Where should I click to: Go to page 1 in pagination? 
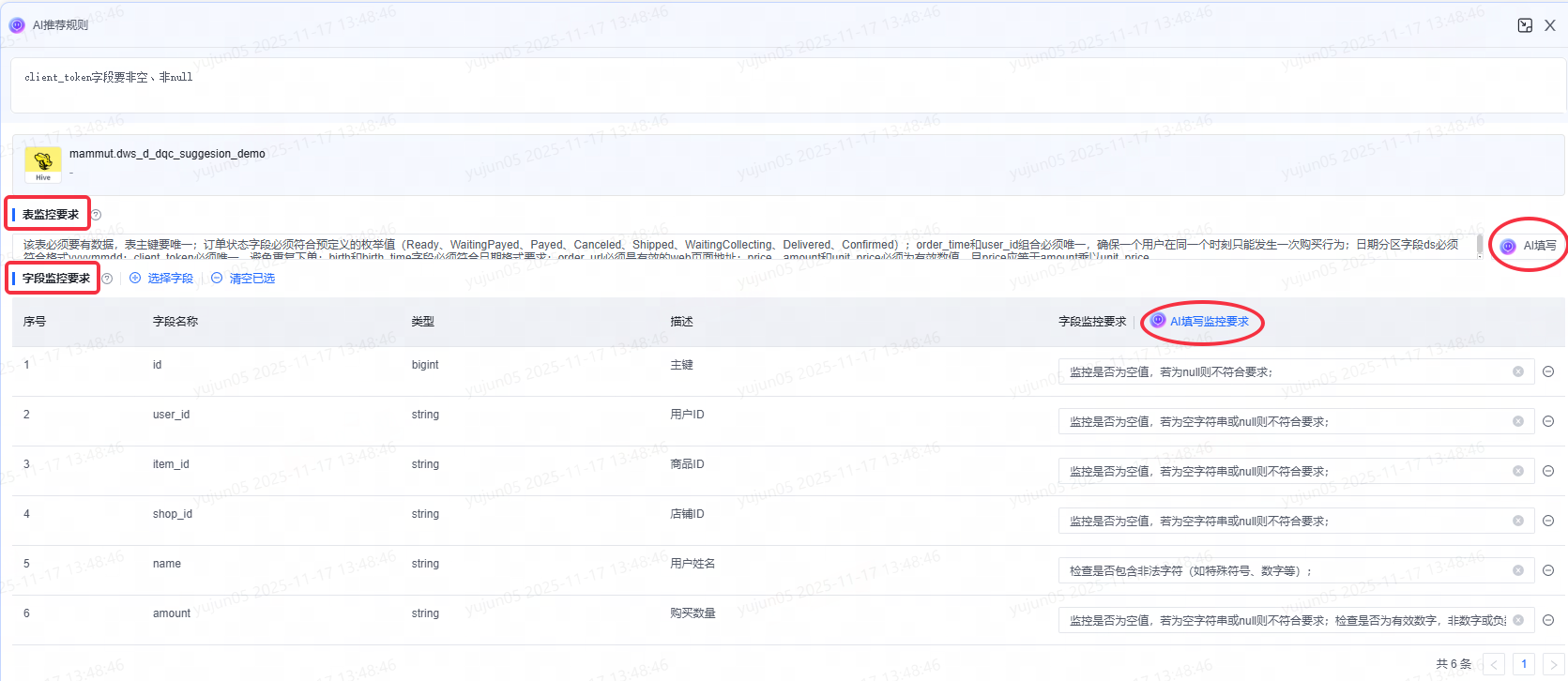(x=1524, y=664)
